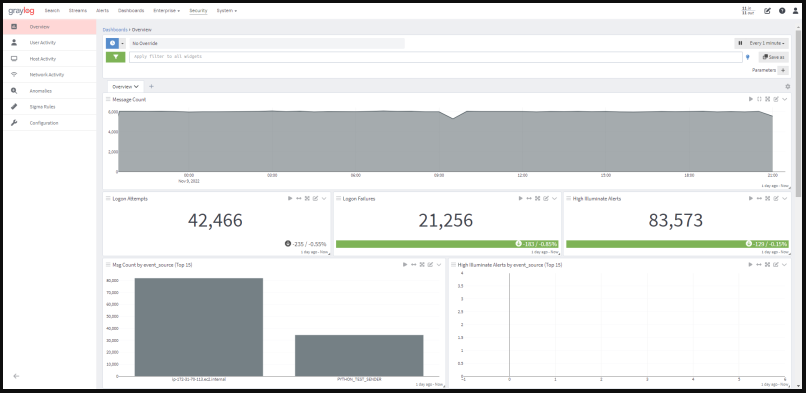Expand Logon Failures widget to fullscreen

(x=537, y=198)
